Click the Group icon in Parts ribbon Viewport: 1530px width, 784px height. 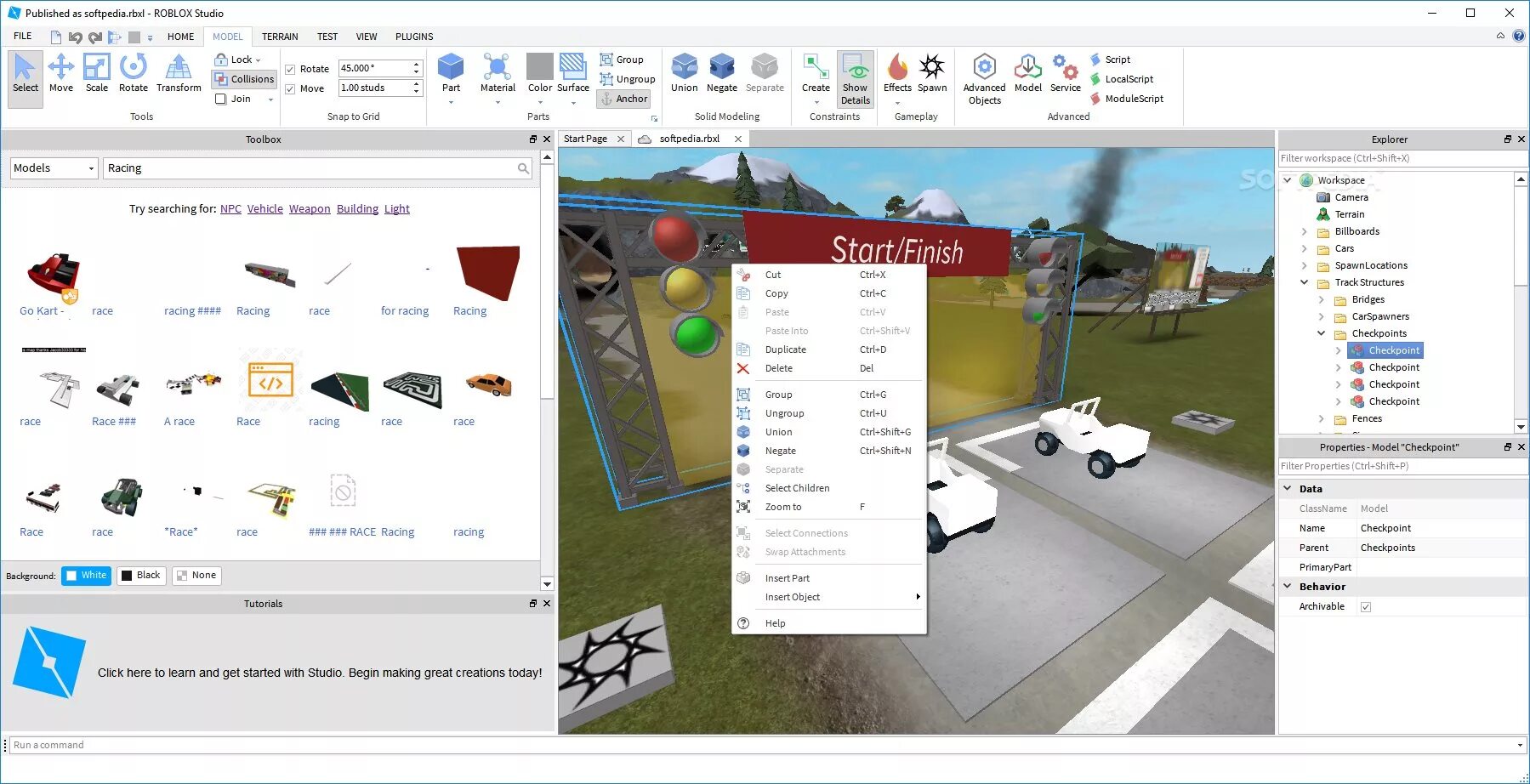click(606, 60)
